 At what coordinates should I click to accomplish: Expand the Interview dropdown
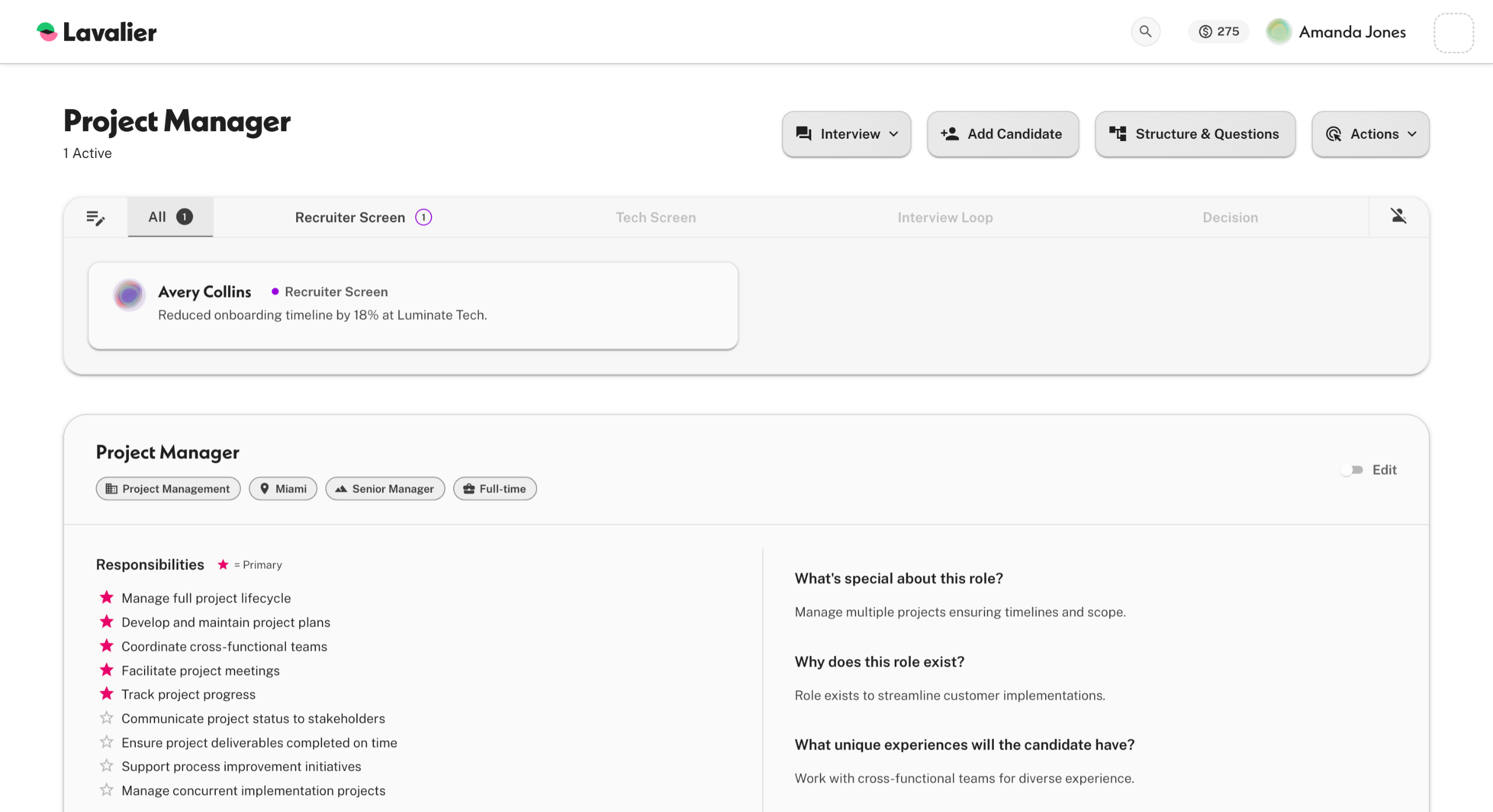[x=846, y=134]
